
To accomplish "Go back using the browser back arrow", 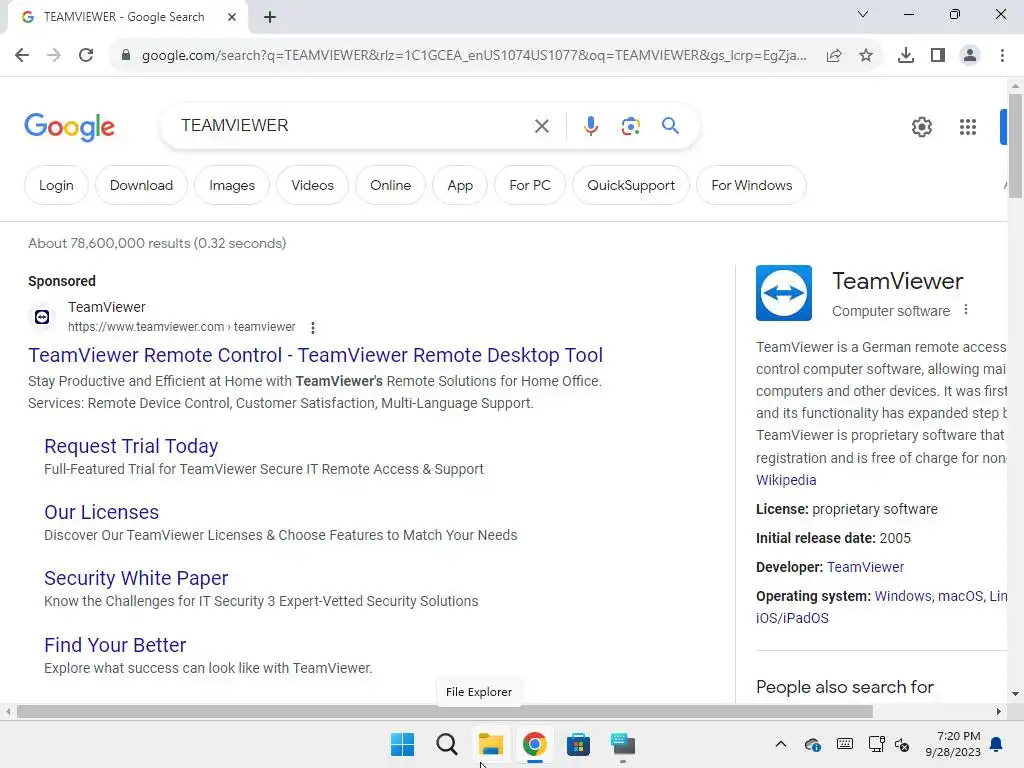I will pos(22,55).
